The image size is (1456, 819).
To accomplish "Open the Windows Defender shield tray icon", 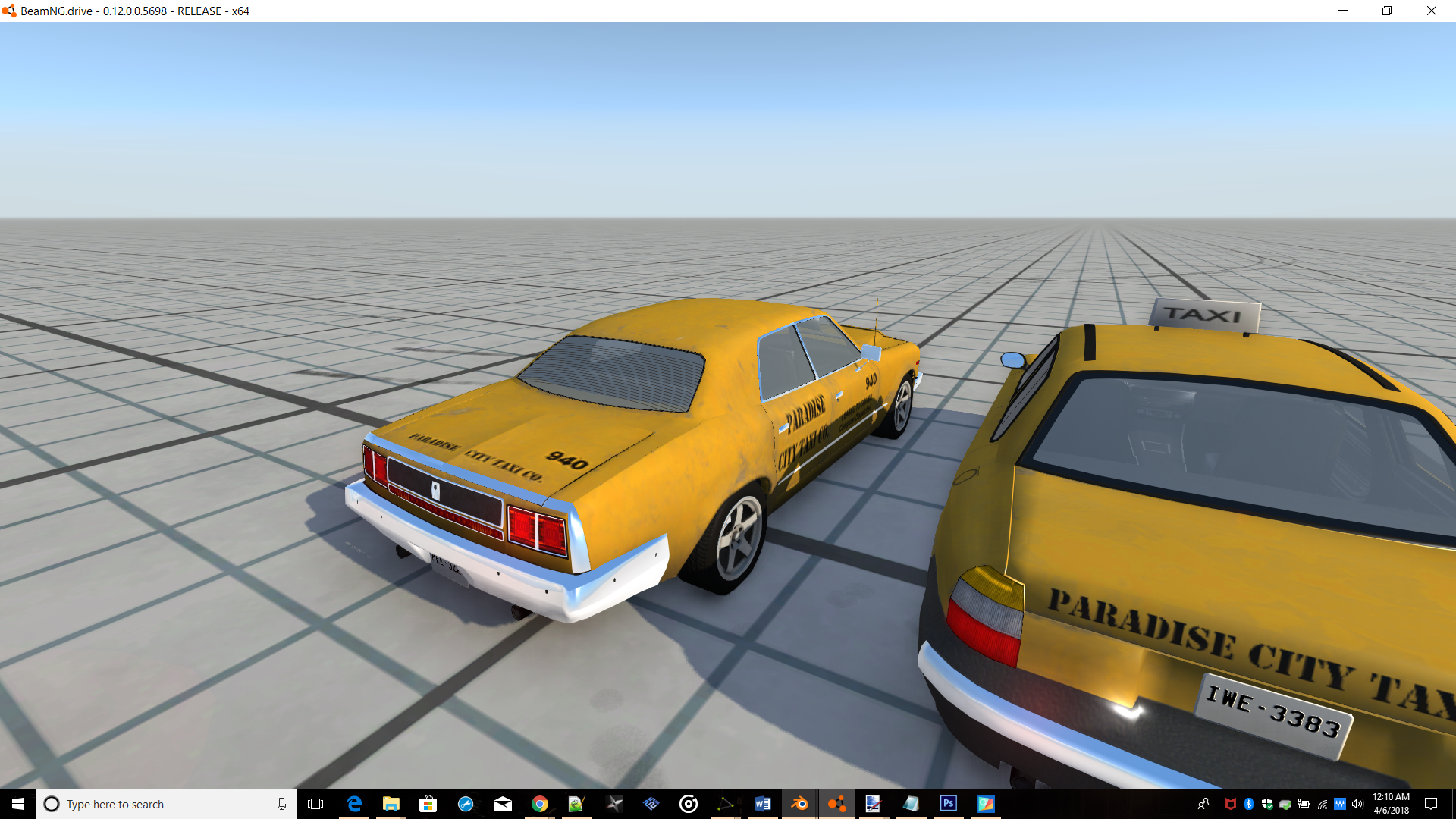I will (1267, 804).
